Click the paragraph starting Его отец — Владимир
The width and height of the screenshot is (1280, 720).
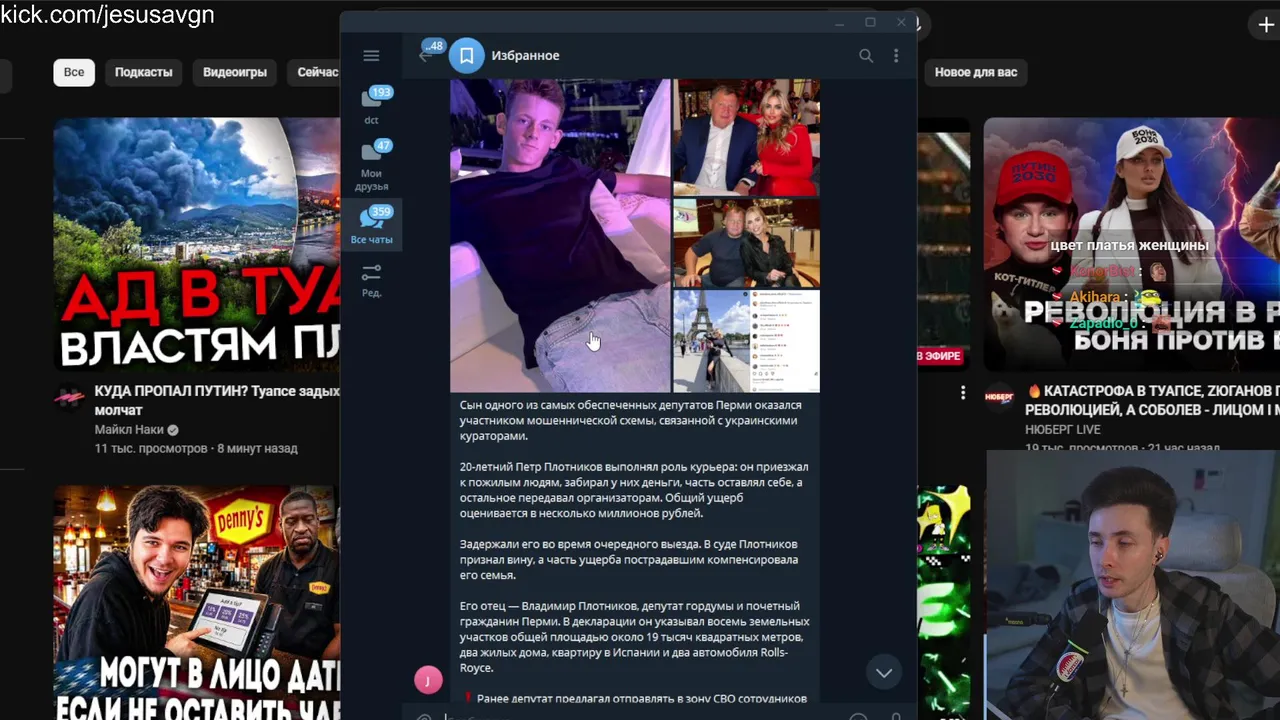point(634,637)
